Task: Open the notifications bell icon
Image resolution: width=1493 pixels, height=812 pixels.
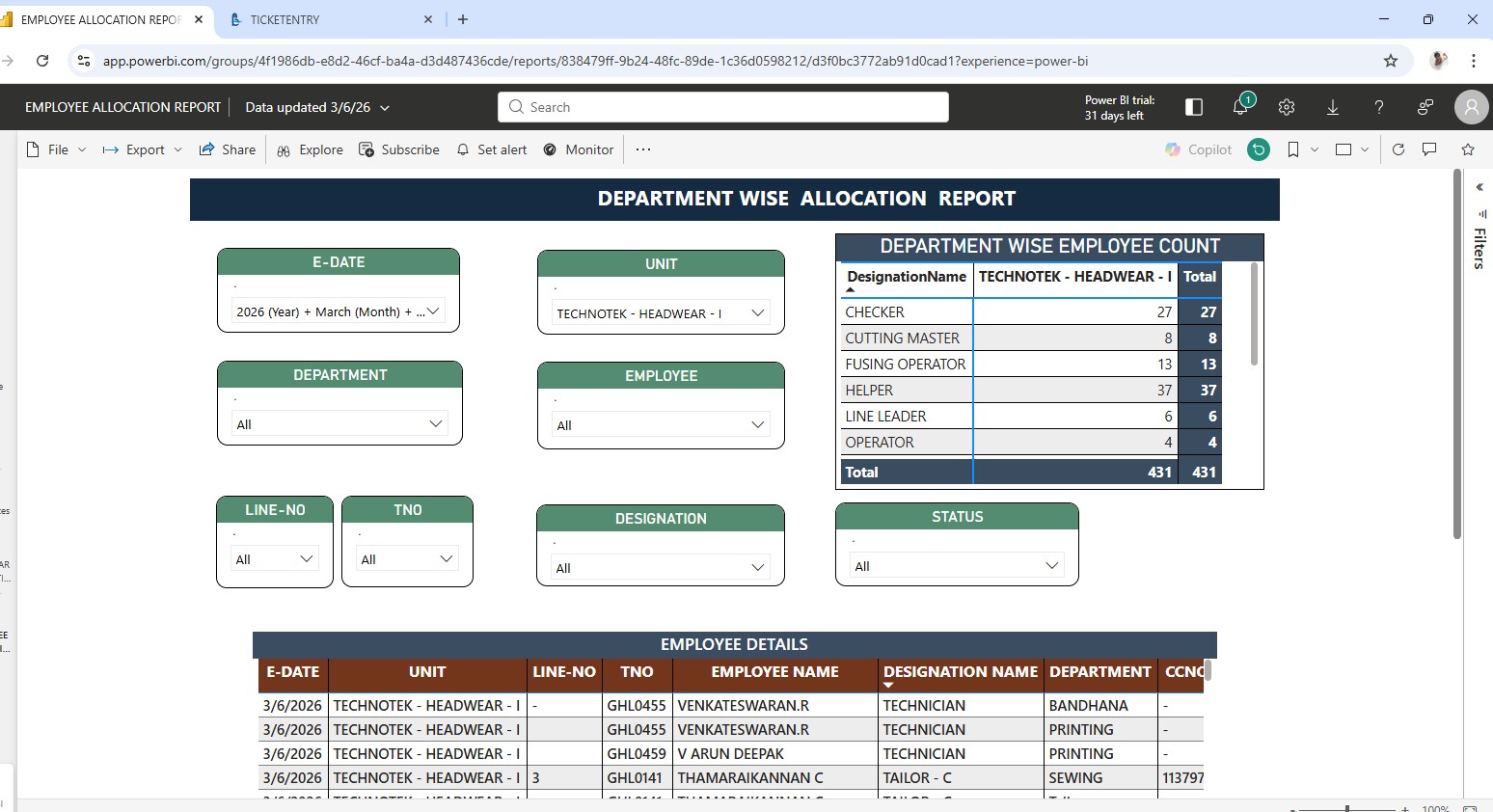Action: tap(1241, 107)
